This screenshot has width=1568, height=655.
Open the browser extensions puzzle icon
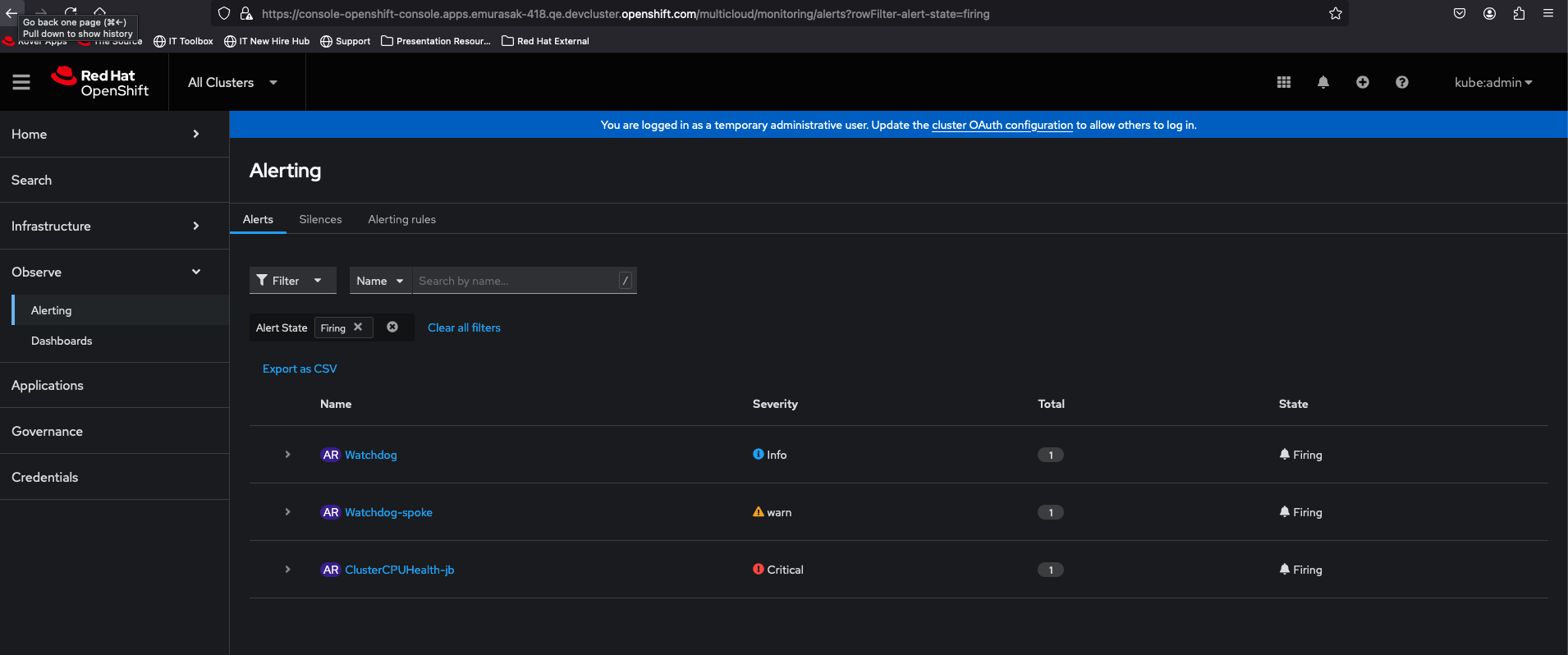1519,13
